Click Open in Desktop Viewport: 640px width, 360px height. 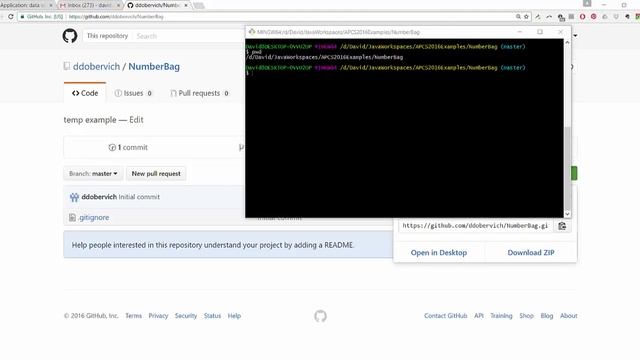pyautogui.click(x=439, y=253)
